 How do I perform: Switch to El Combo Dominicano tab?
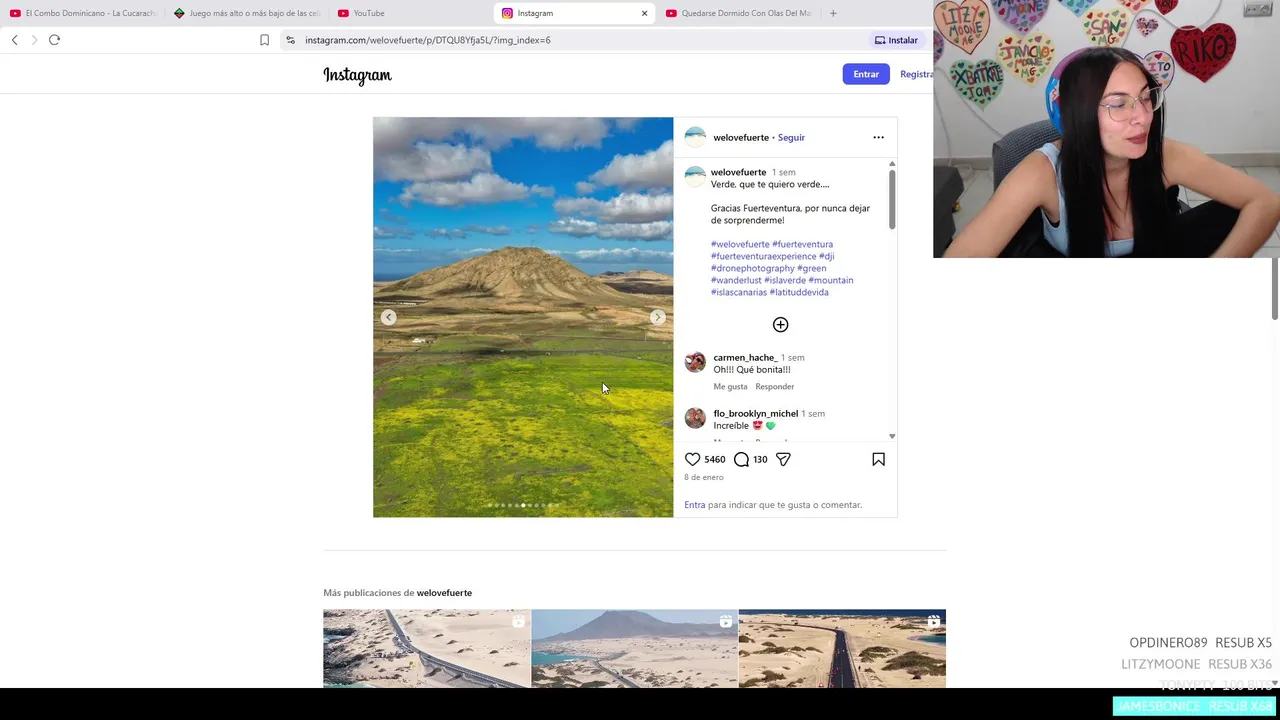(x=83, y=13)
